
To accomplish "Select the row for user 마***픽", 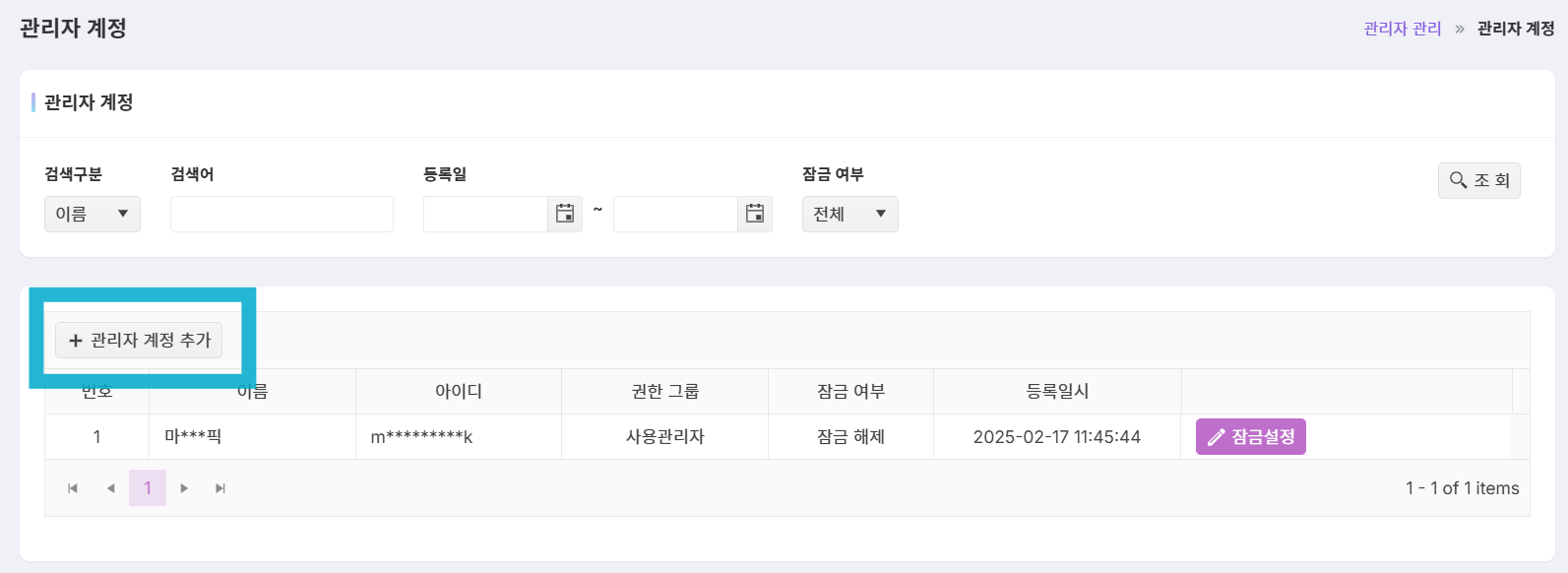I will 778,437.
